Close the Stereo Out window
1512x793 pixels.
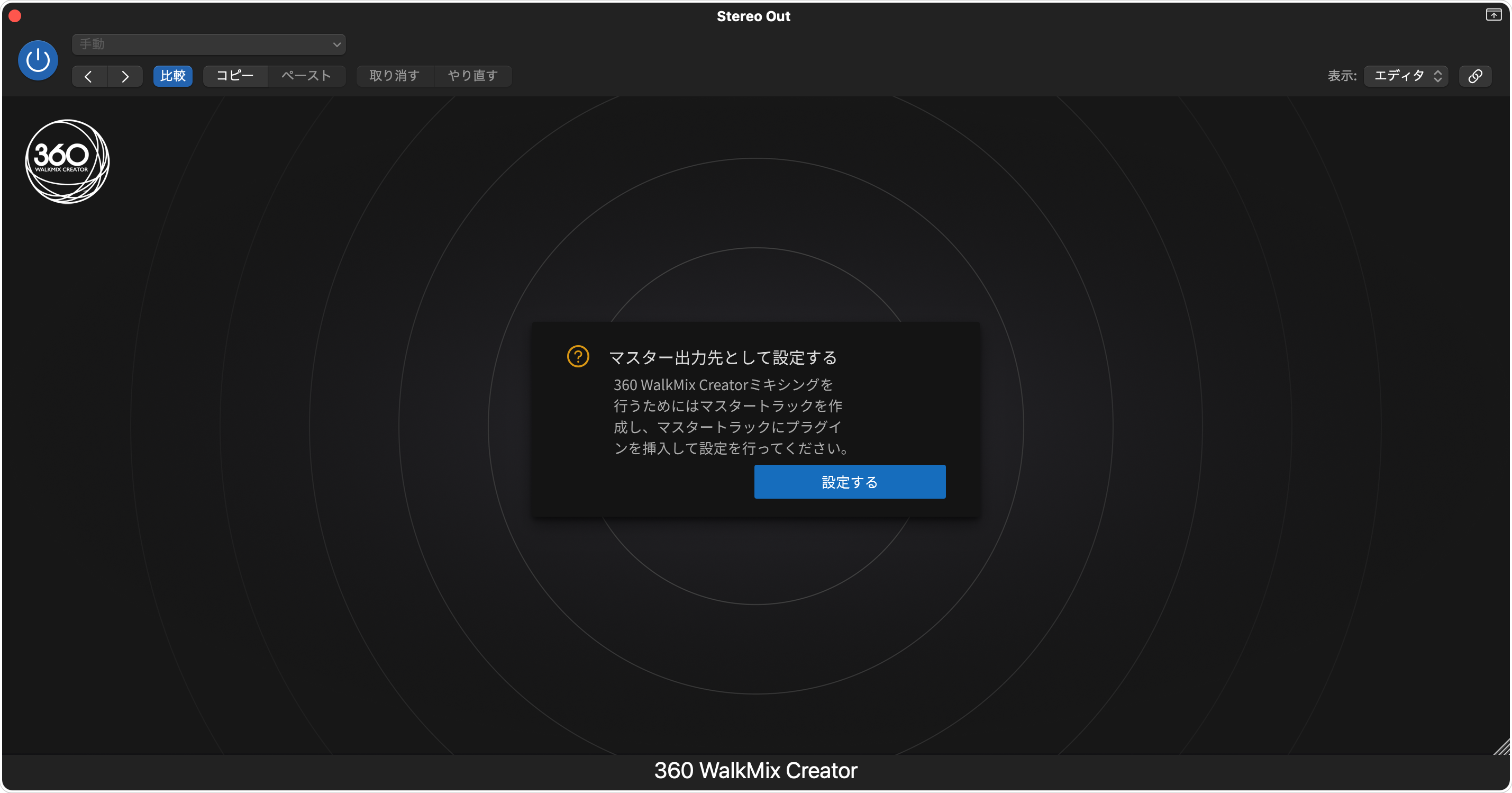click(x=15, y=16)
